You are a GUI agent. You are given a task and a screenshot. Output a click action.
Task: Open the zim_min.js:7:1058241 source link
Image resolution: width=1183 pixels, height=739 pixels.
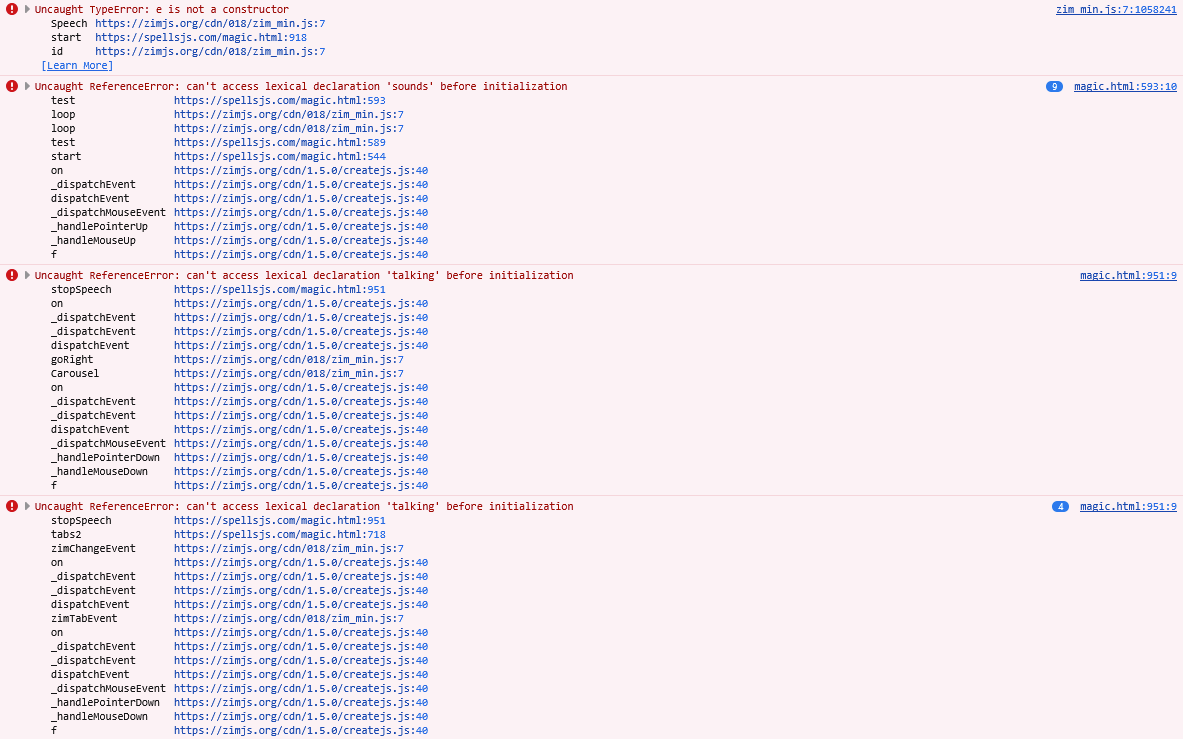click(x=1116, y=9)
